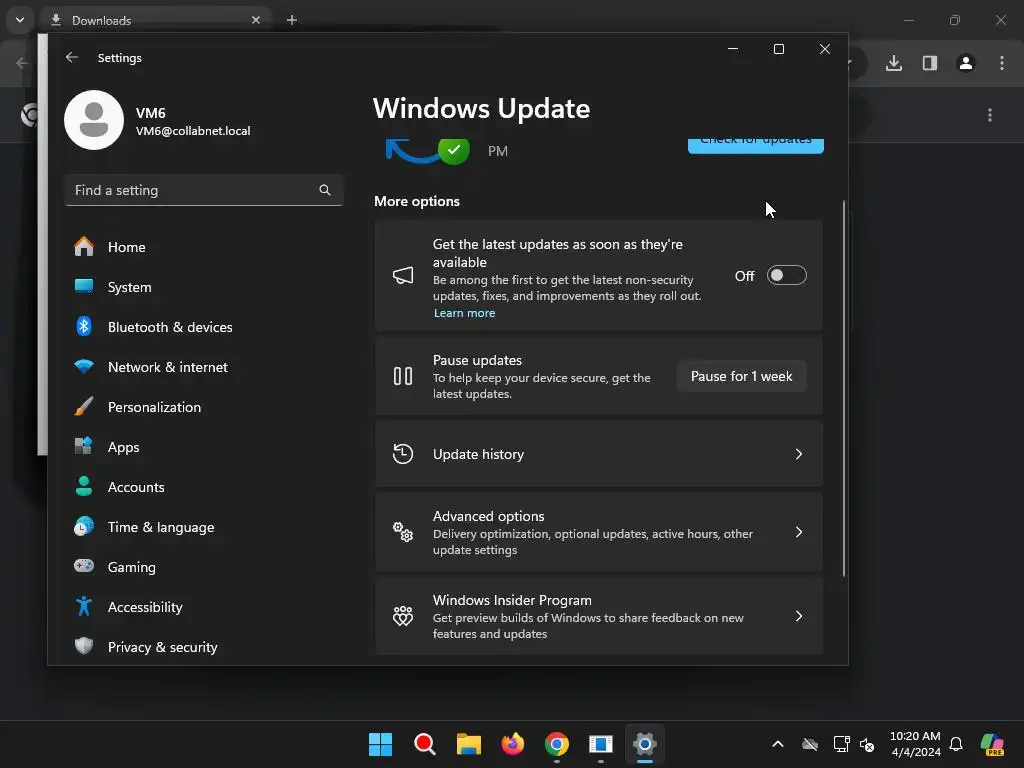Screen dimensions: 1024x768
Task: Open the taskbar clock showing 10:20 AM
Action: coord(916,744)
